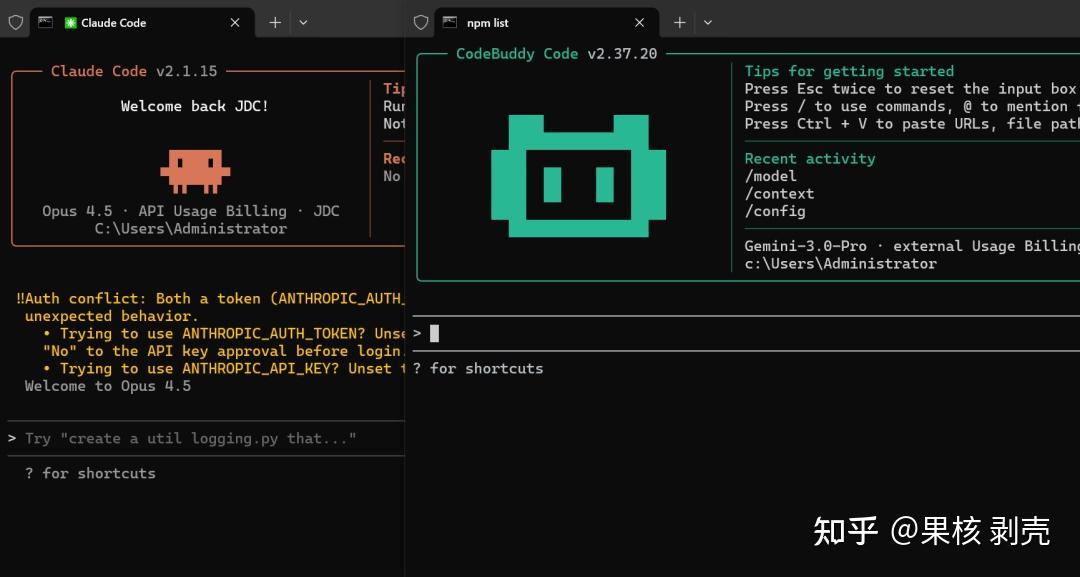Click the 'Auth conflict' warning line
1080x577 pixels.
(210, 298)
